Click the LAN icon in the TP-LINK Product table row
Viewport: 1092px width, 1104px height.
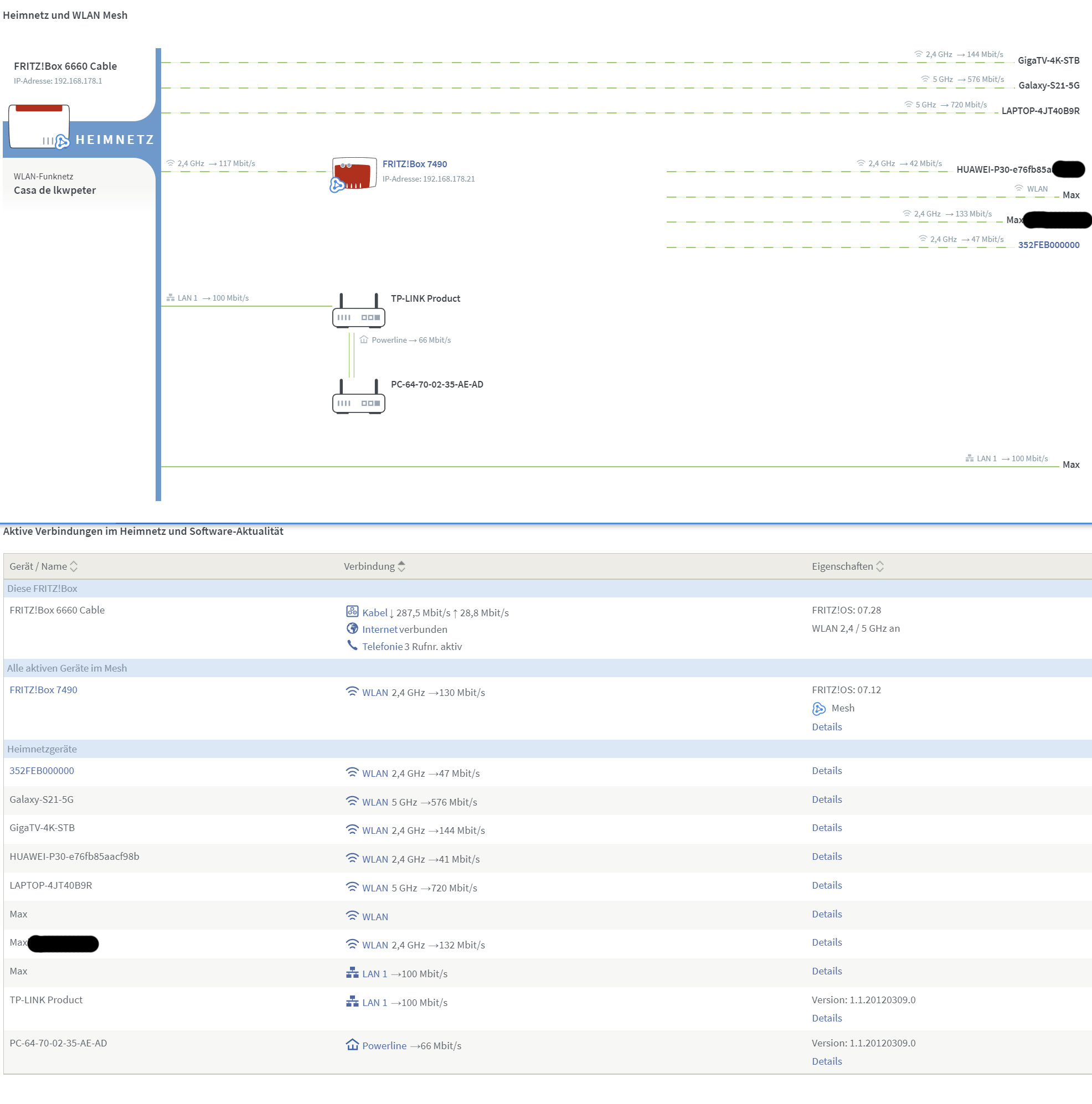[353, 1001]
